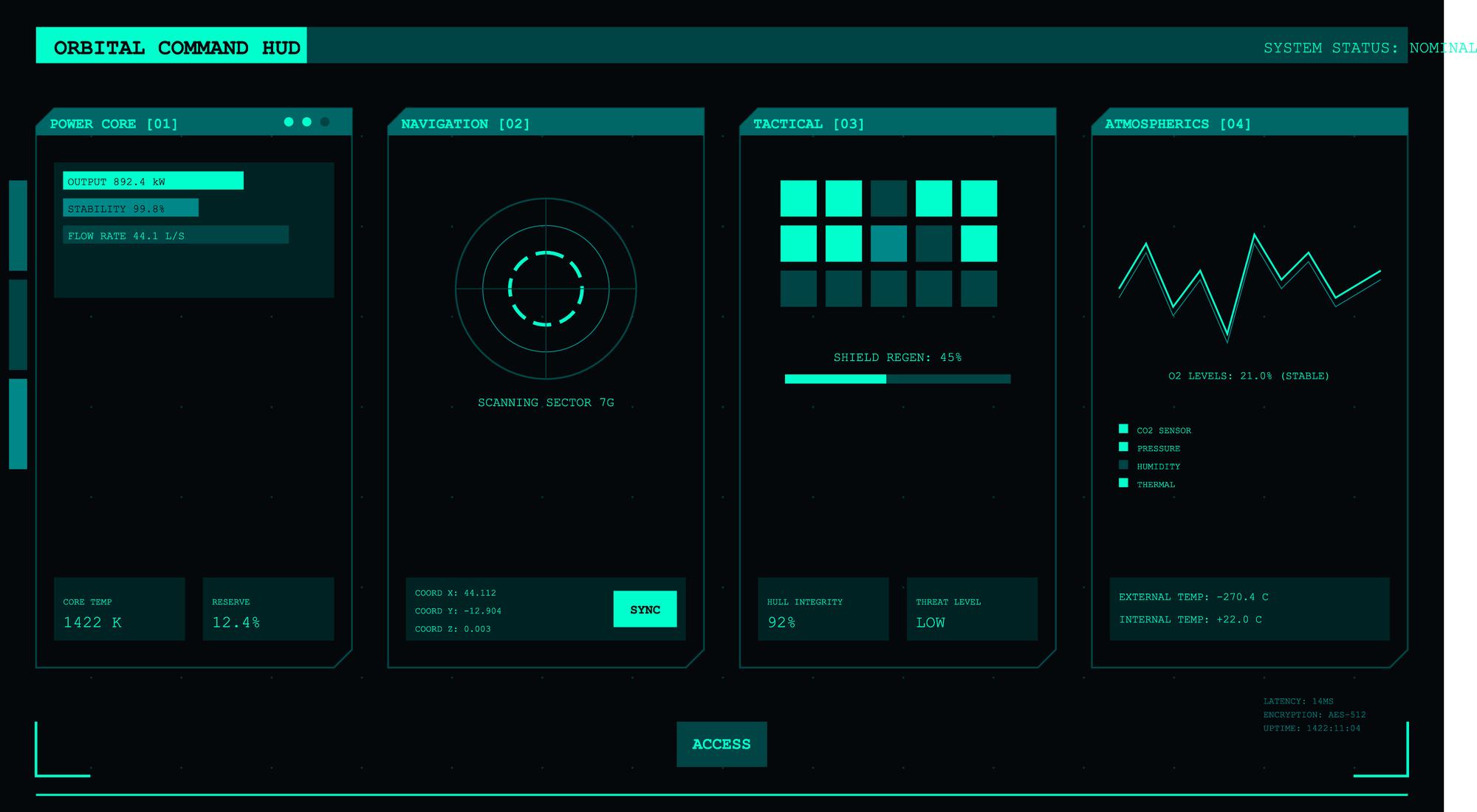Screen dimensions: 1477x812
Task: Open the ATMOSPHERICS [04] panel header
Action: tap(1250, 123)
